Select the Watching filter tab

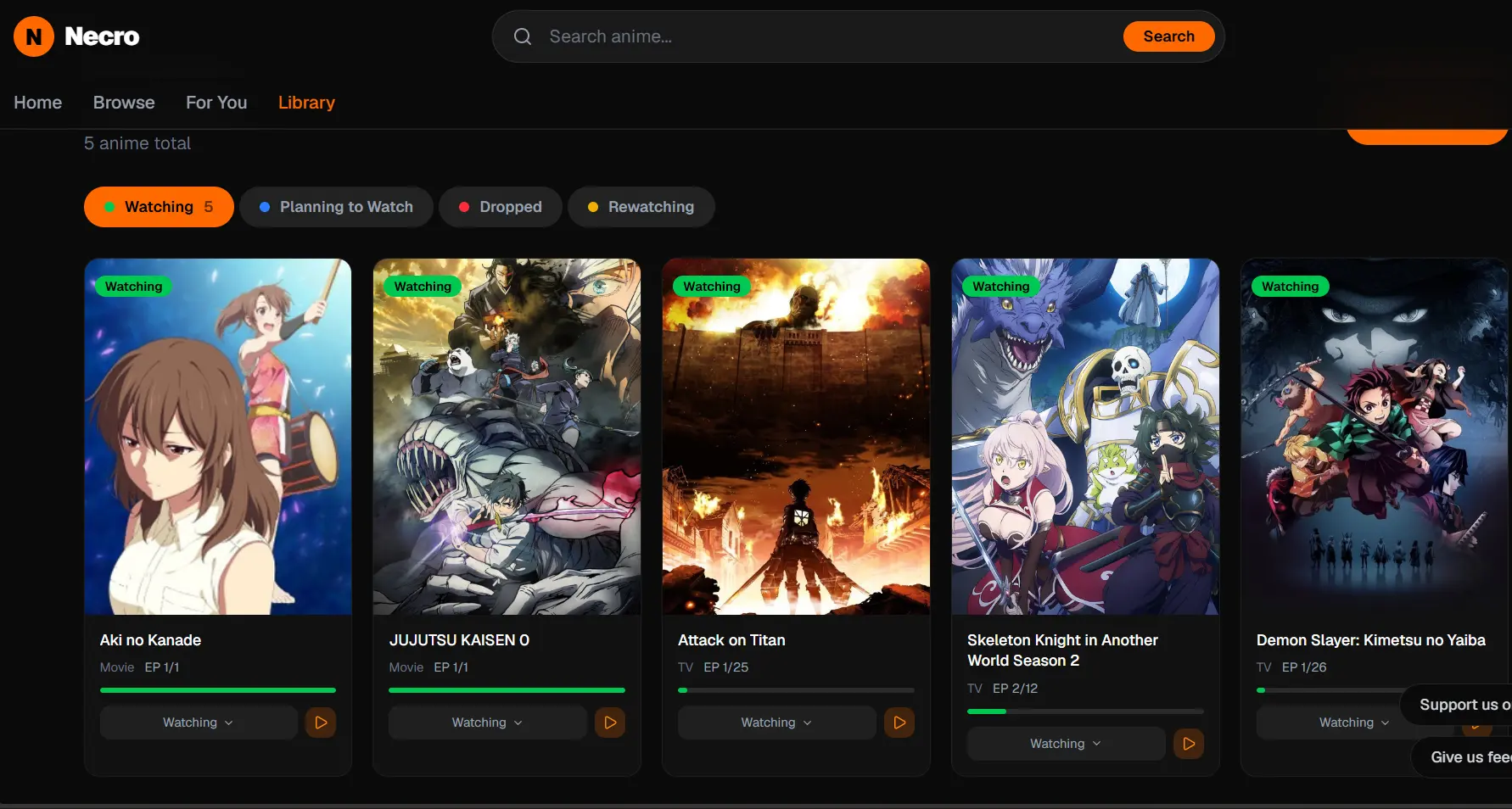tap(159, 207)
